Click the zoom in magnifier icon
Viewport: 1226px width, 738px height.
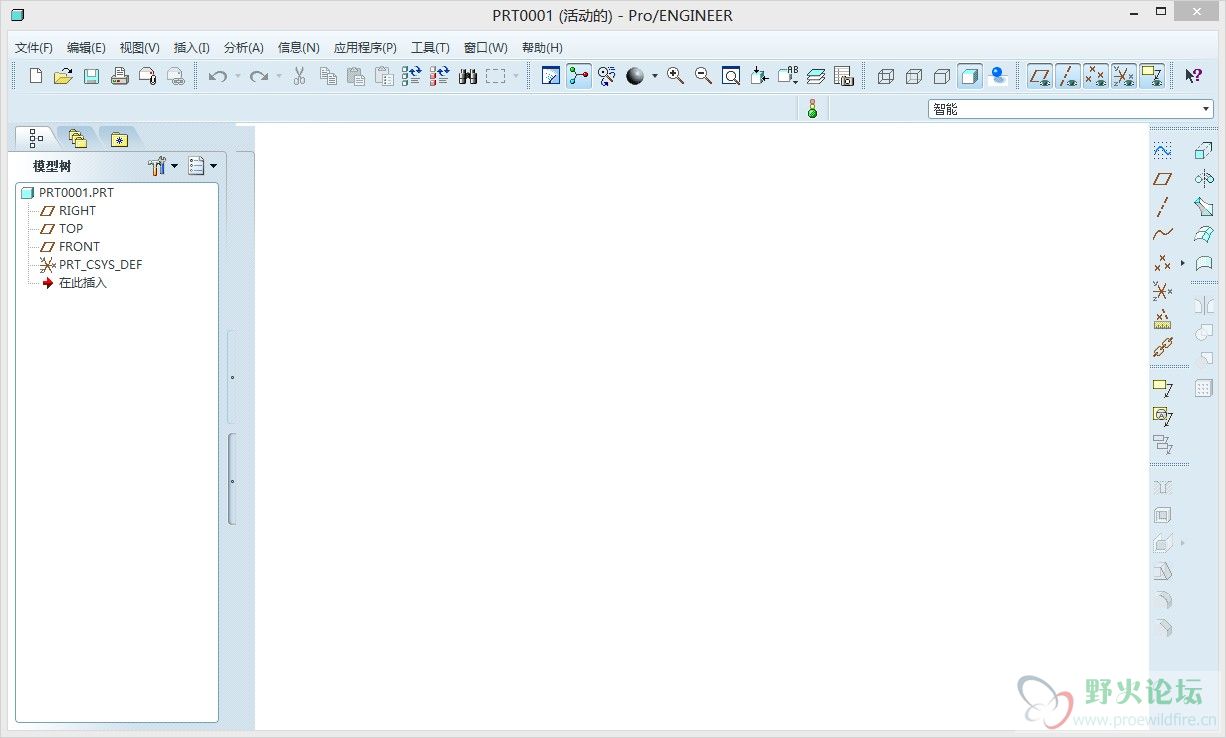pyautogui.click(x=676, y=76)
